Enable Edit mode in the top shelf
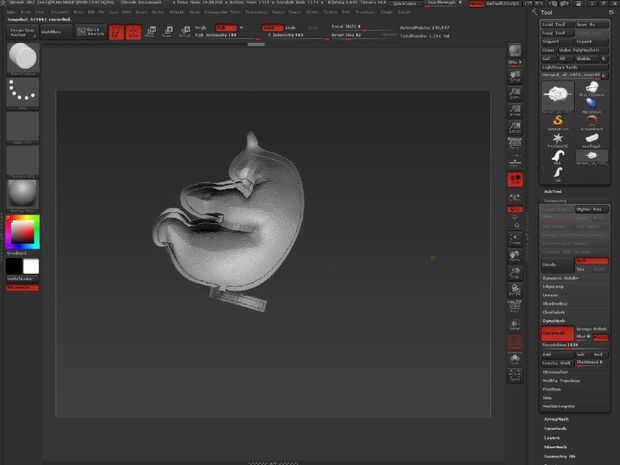The image size is (620, 465). pyautogui.click(x=116, y=32)
